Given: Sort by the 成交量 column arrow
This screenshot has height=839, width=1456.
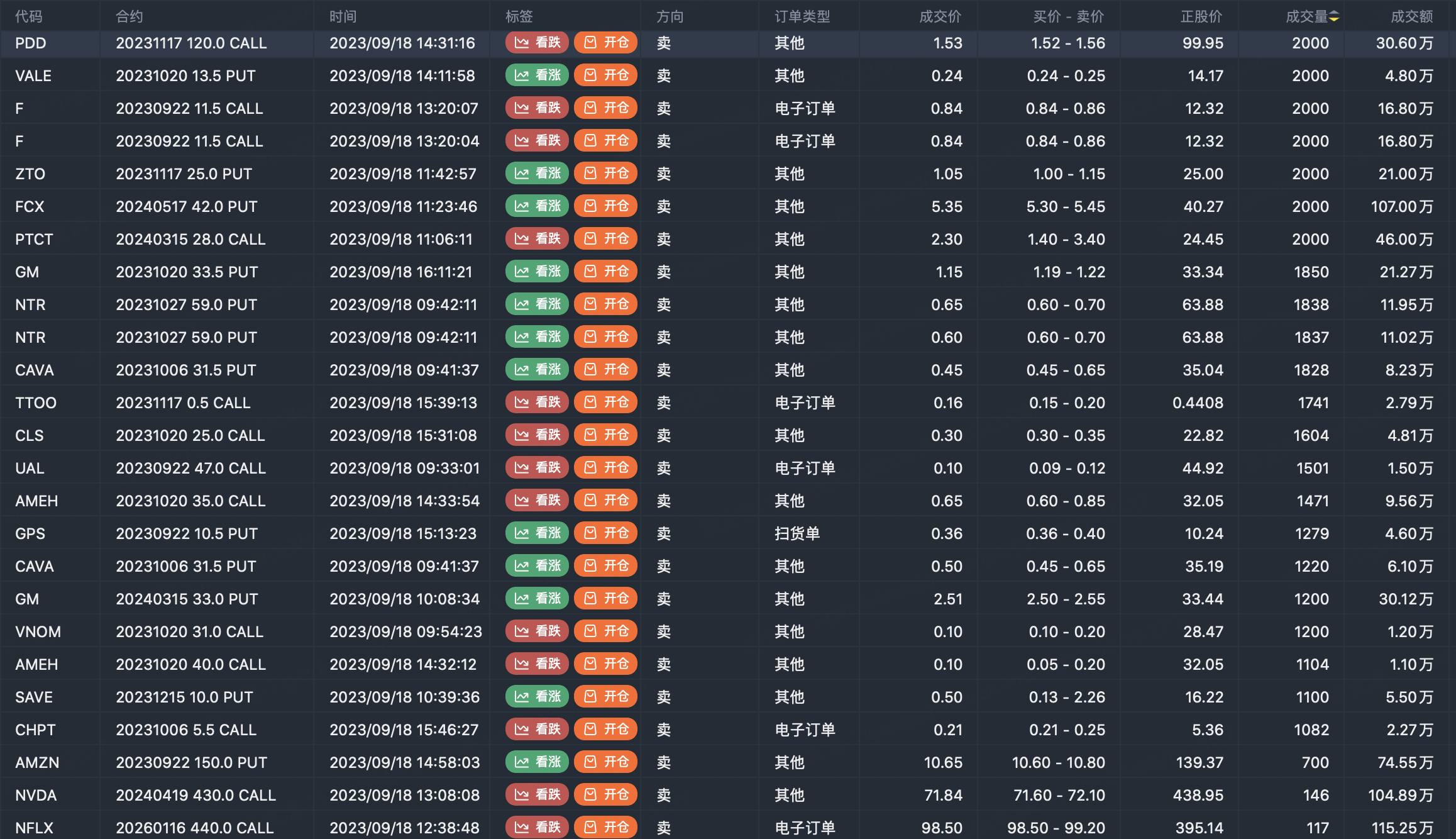Looking at the screenshot, I should 1334,17.
